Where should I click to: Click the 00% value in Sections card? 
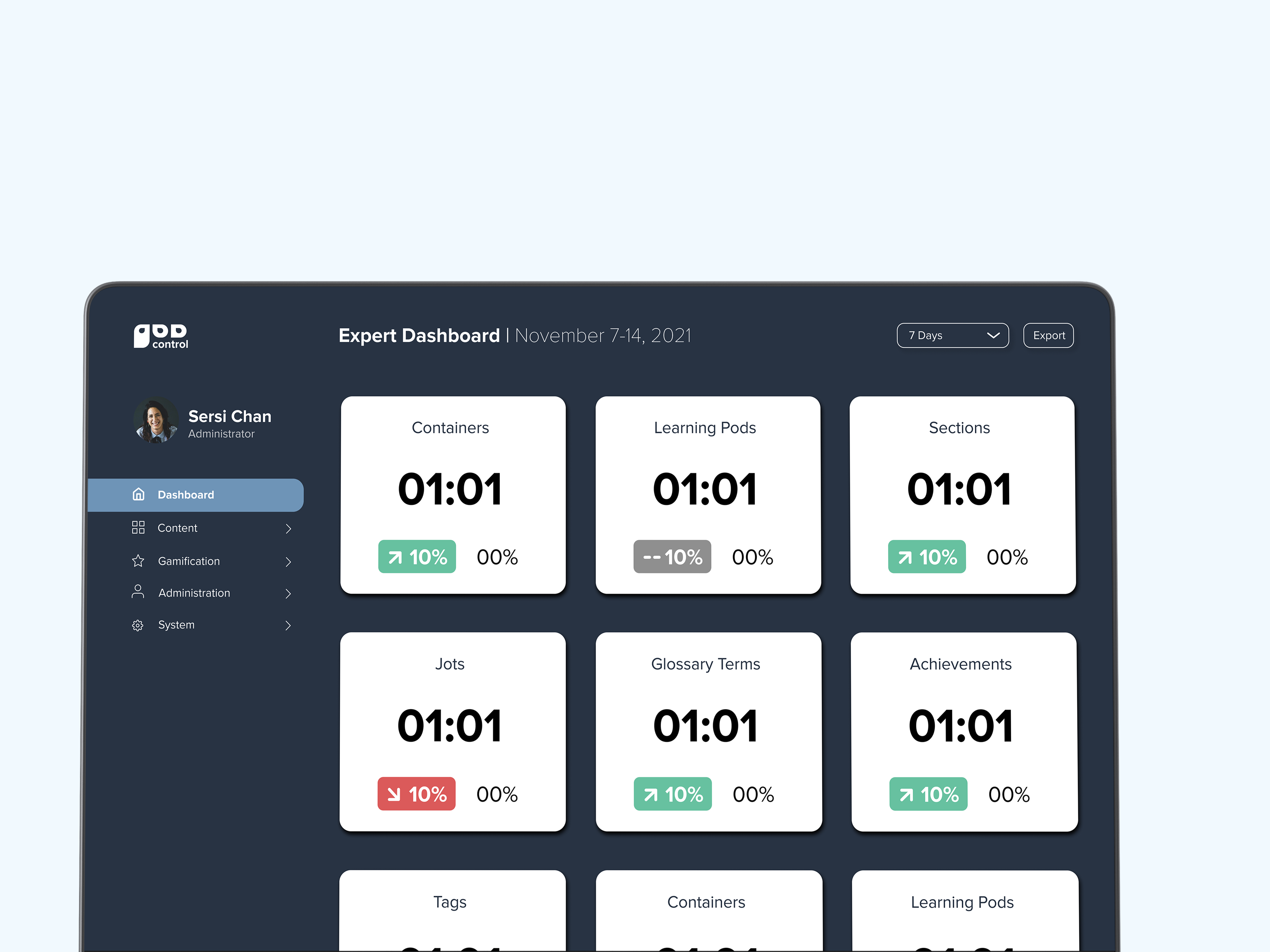[1007, 557]
